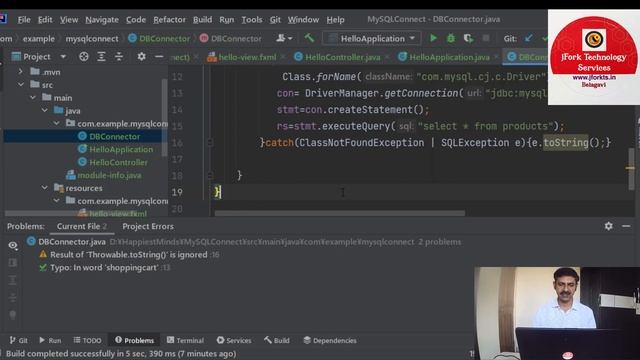The image size is (640, 360).
Task: Click Select Opened File target icon
Action: click(x=84, y=57)
